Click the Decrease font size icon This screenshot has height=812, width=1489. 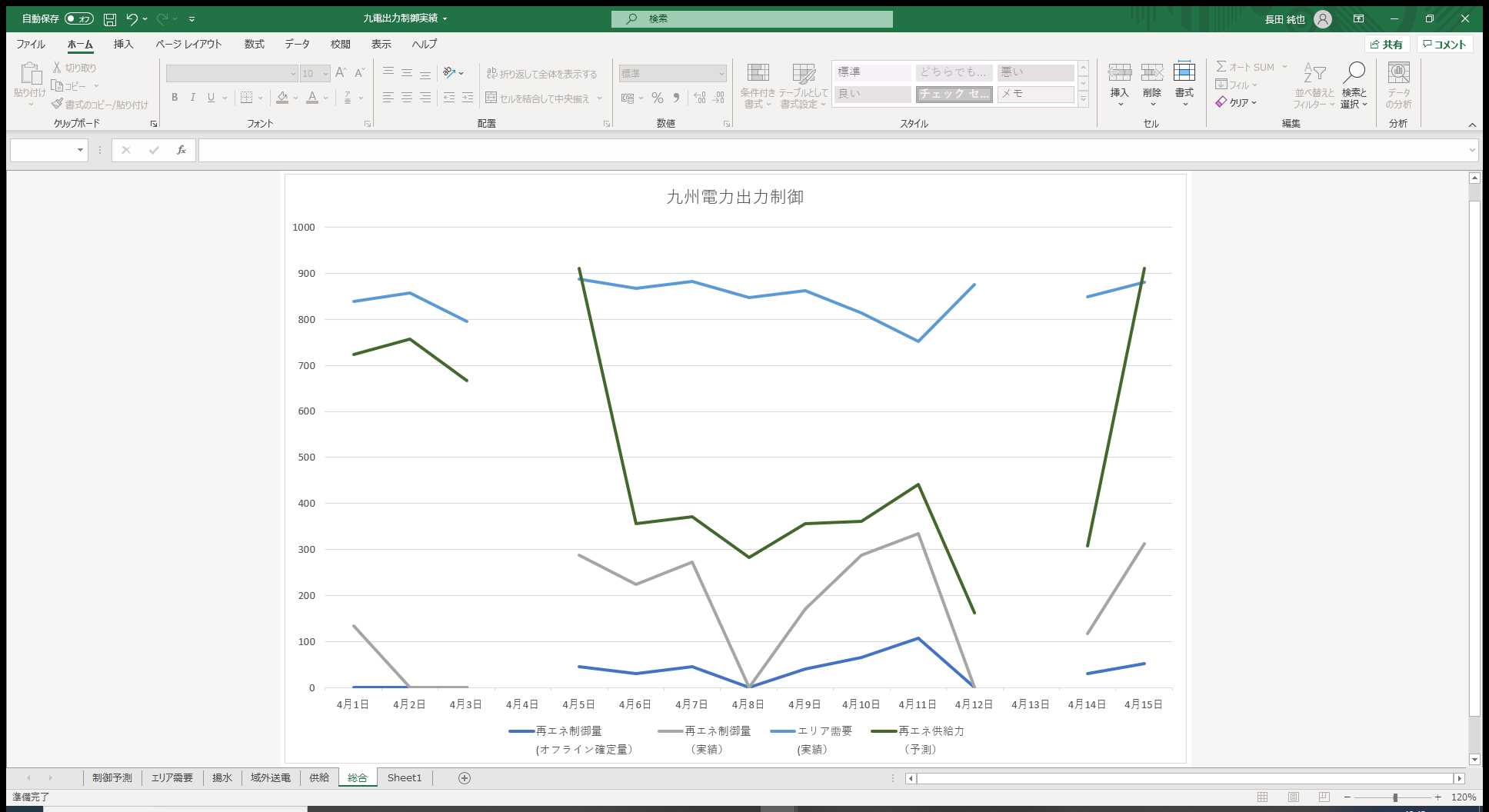pyautogui.click(x=359, y=73)
